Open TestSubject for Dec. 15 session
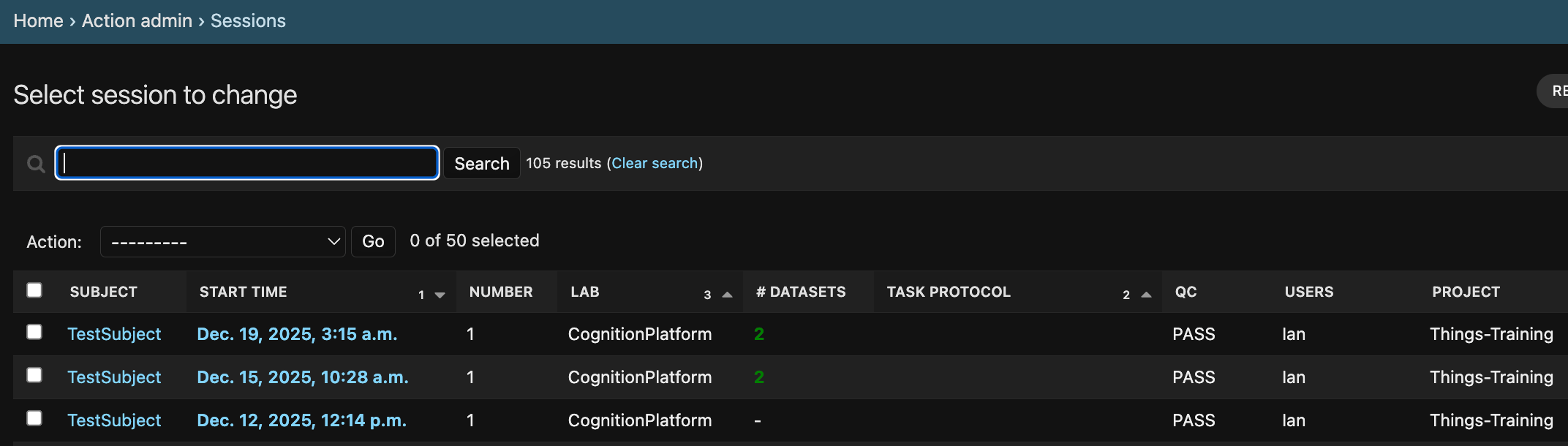Viewport: 1568px width, 446px height. click(x=114, y=377)
